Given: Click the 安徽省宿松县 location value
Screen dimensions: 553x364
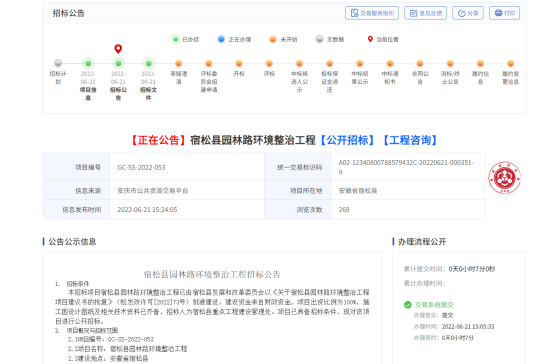Looking at the screenshot, I should 358,191.
